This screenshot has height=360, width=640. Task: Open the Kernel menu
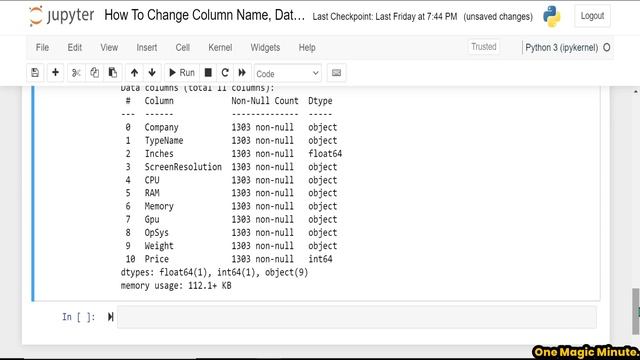coord(220,48)
